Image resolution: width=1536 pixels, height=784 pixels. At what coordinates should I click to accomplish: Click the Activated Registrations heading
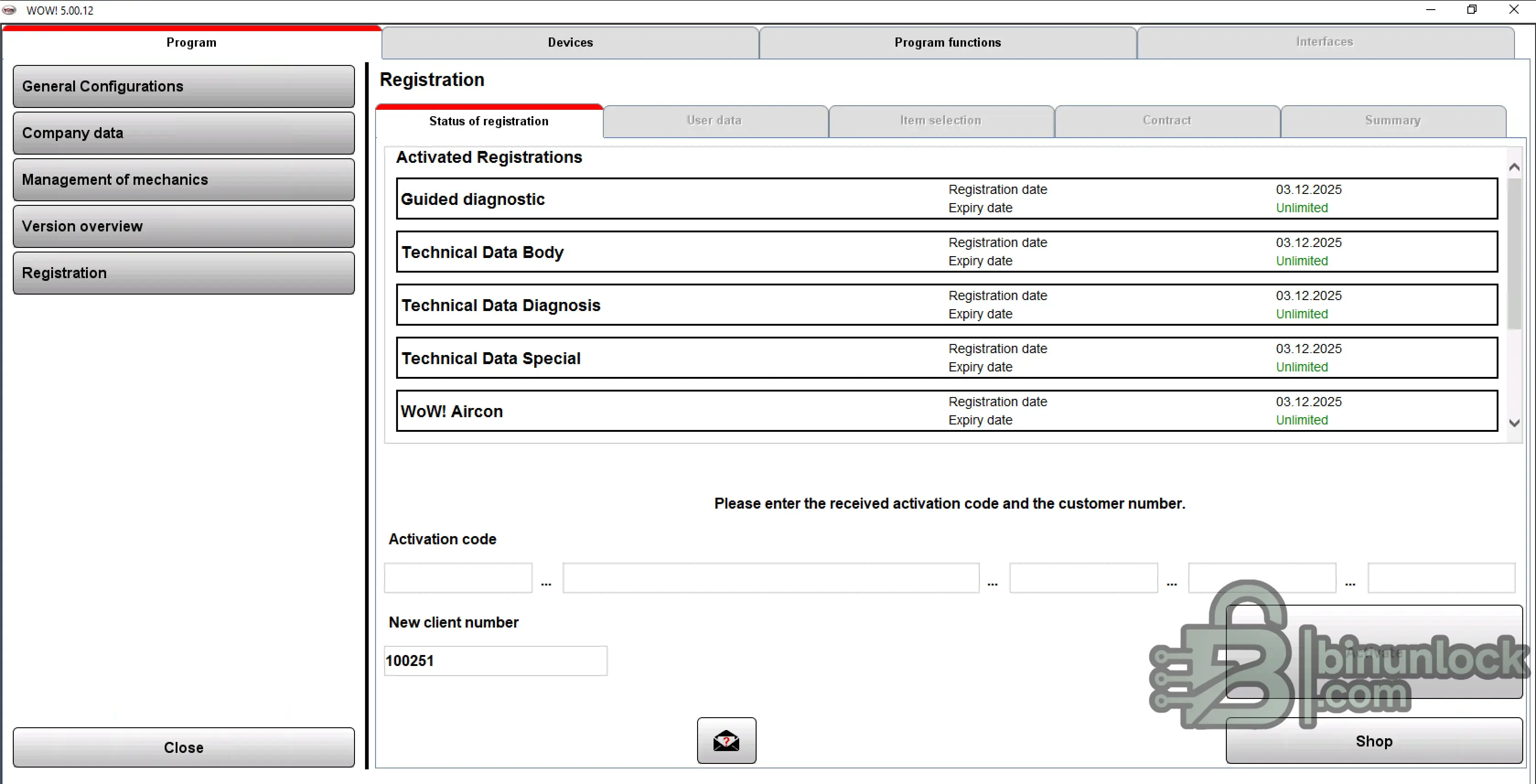489,157
